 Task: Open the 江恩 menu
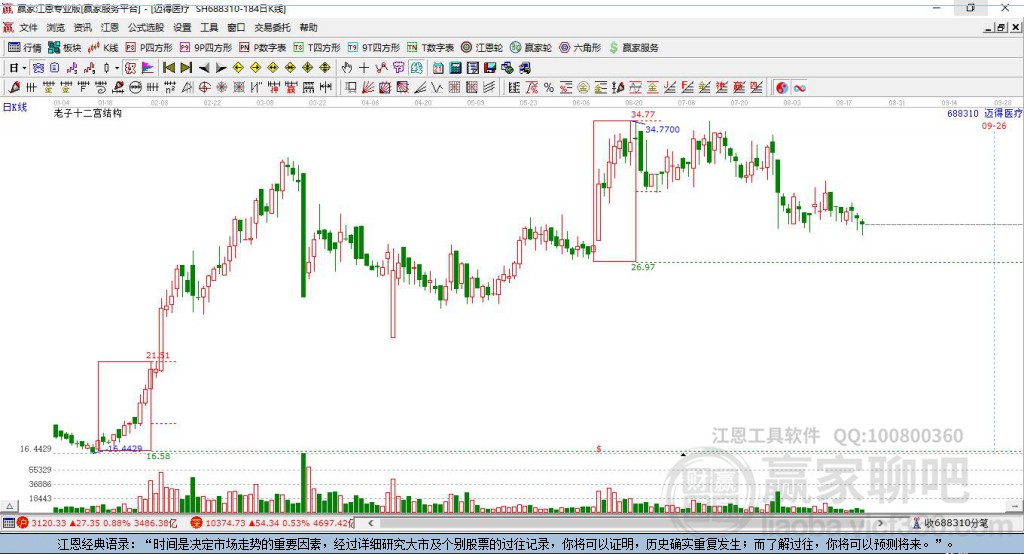110,27
